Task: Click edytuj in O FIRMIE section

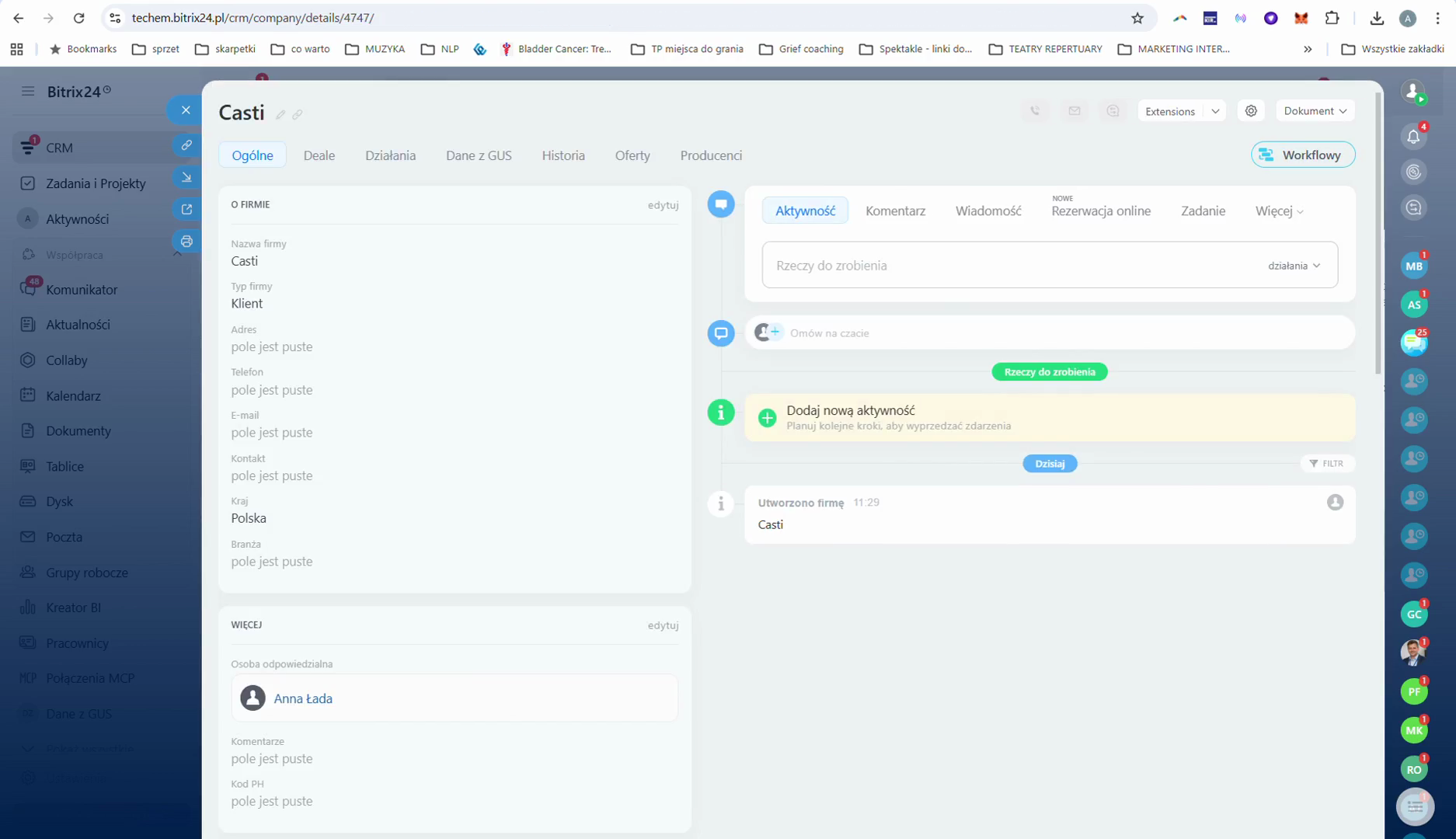Action: pyautogui.click(x=663, y=205)
